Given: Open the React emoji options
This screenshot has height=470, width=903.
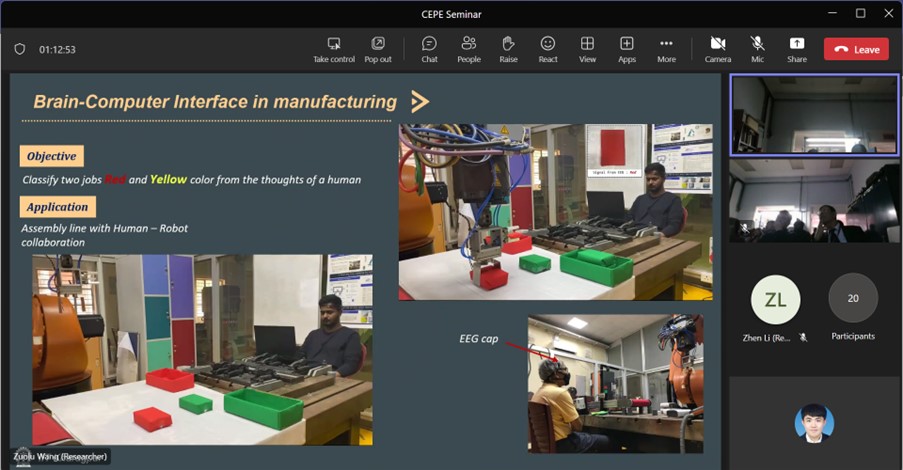Looking at the screenshot, I should 548,44.
